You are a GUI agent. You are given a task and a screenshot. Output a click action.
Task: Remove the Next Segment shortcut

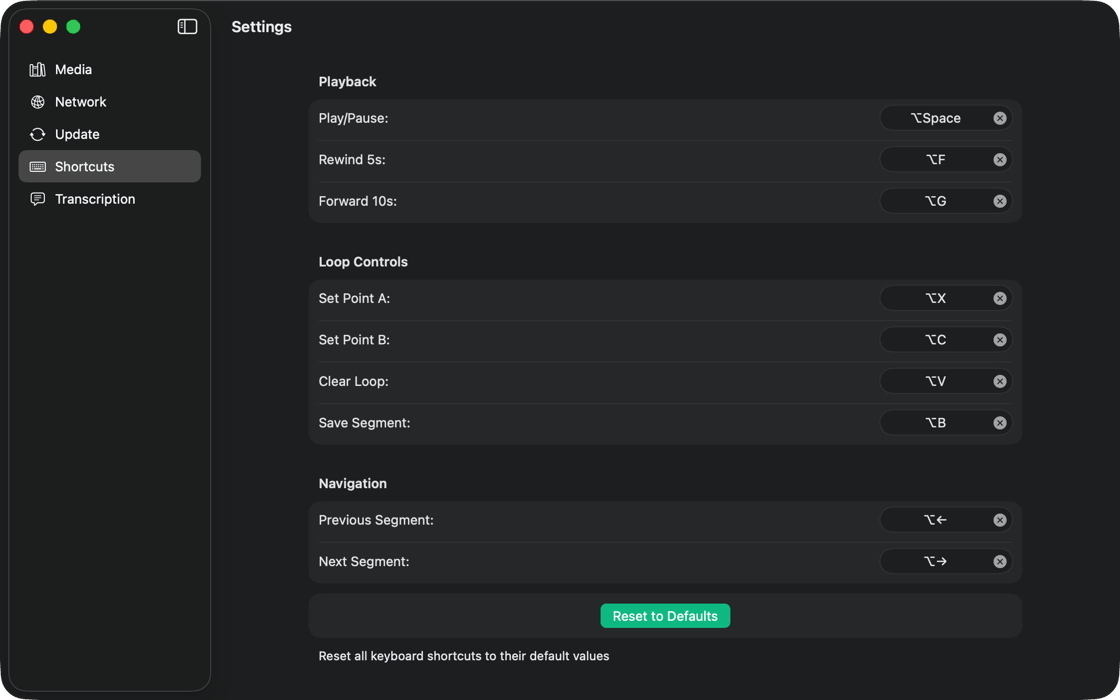(x=999, y=562)
